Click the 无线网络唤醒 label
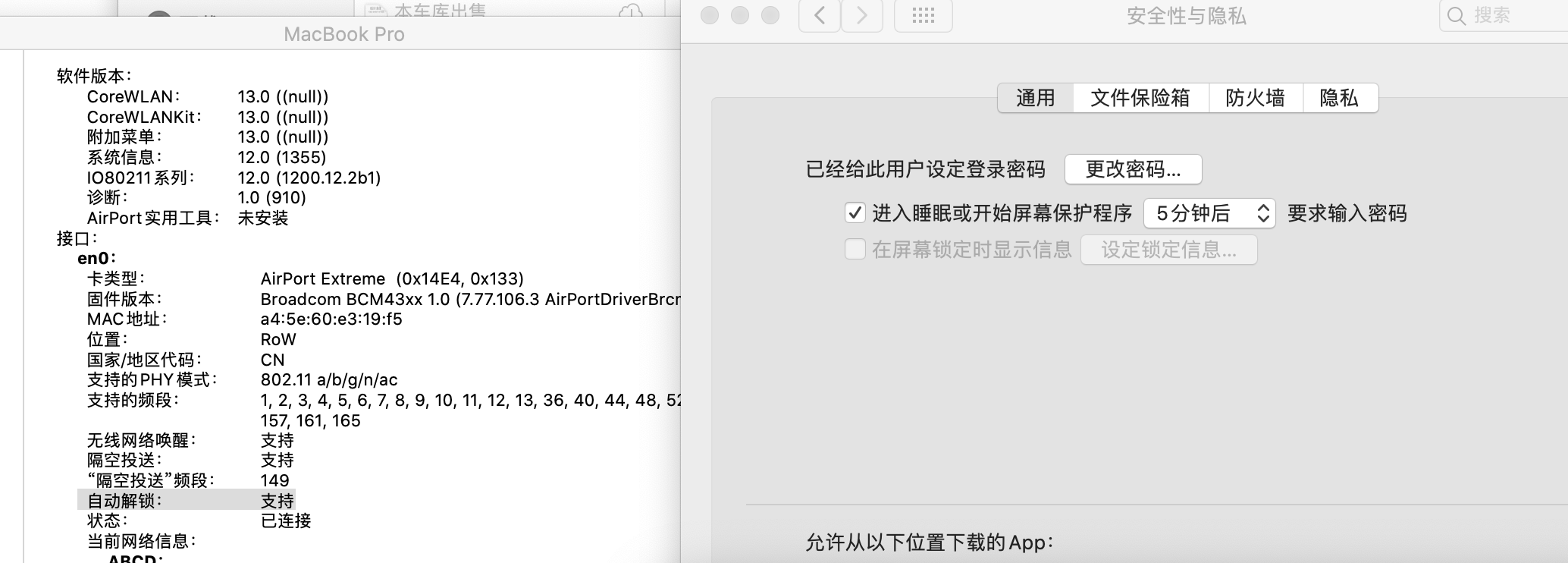The image size is (1568, 563). [141, 441]
